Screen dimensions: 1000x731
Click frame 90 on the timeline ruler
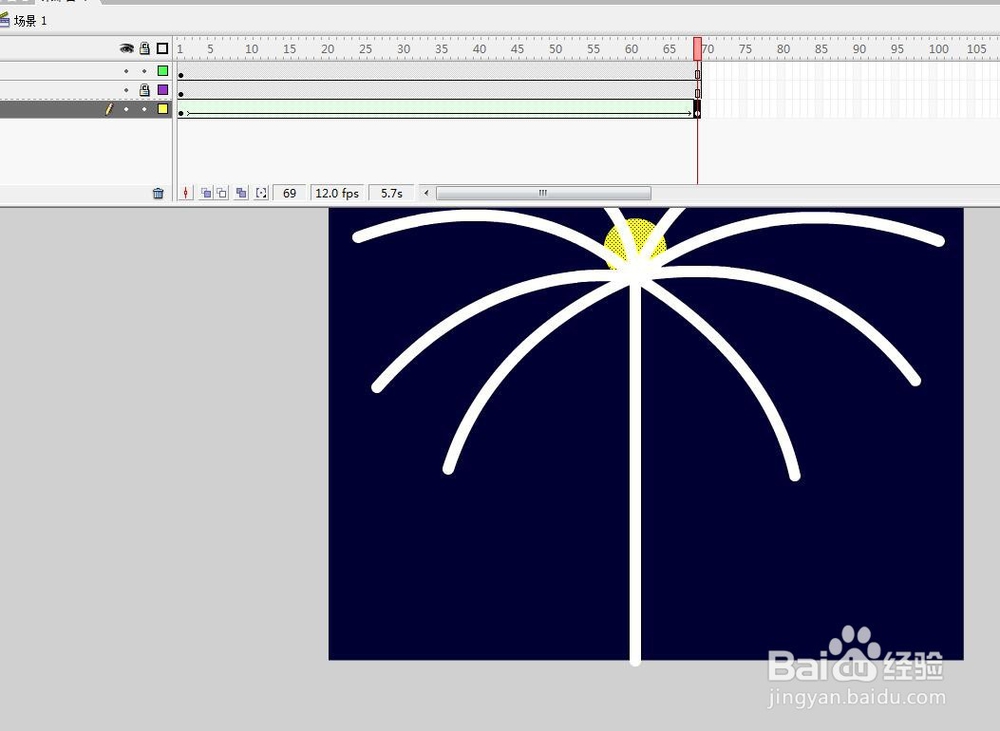(857, 49)
